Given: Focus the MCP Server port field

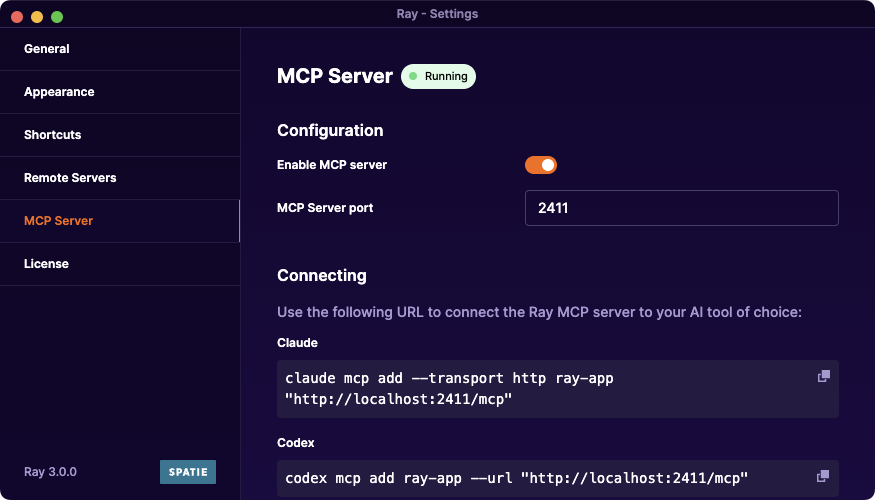Looking at the screenshot, I should [x=681, y=208].
